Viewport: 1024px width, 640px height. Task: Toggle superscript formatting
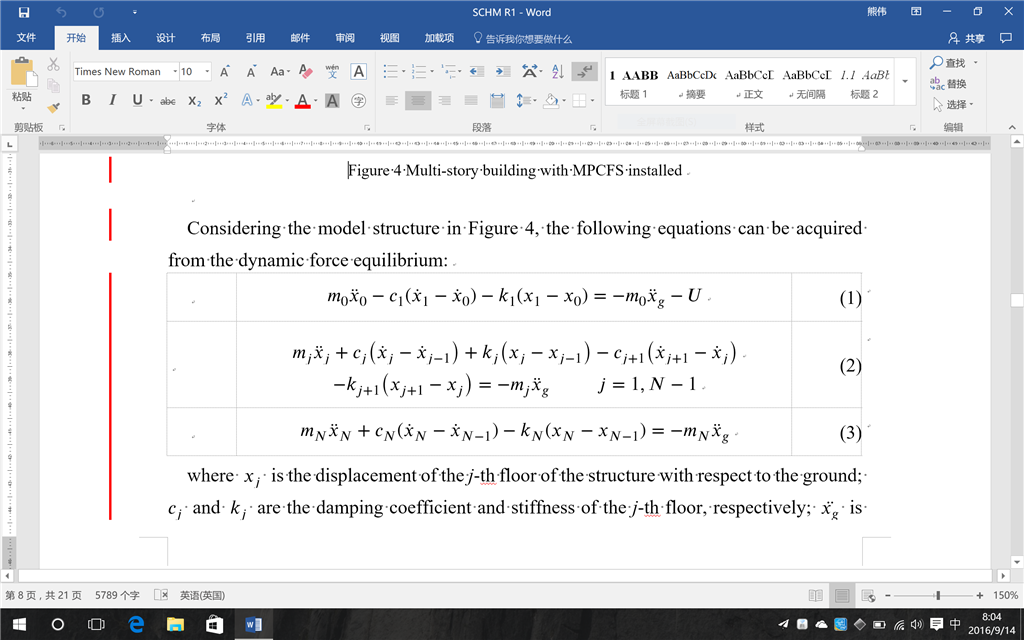pos(221,100)
